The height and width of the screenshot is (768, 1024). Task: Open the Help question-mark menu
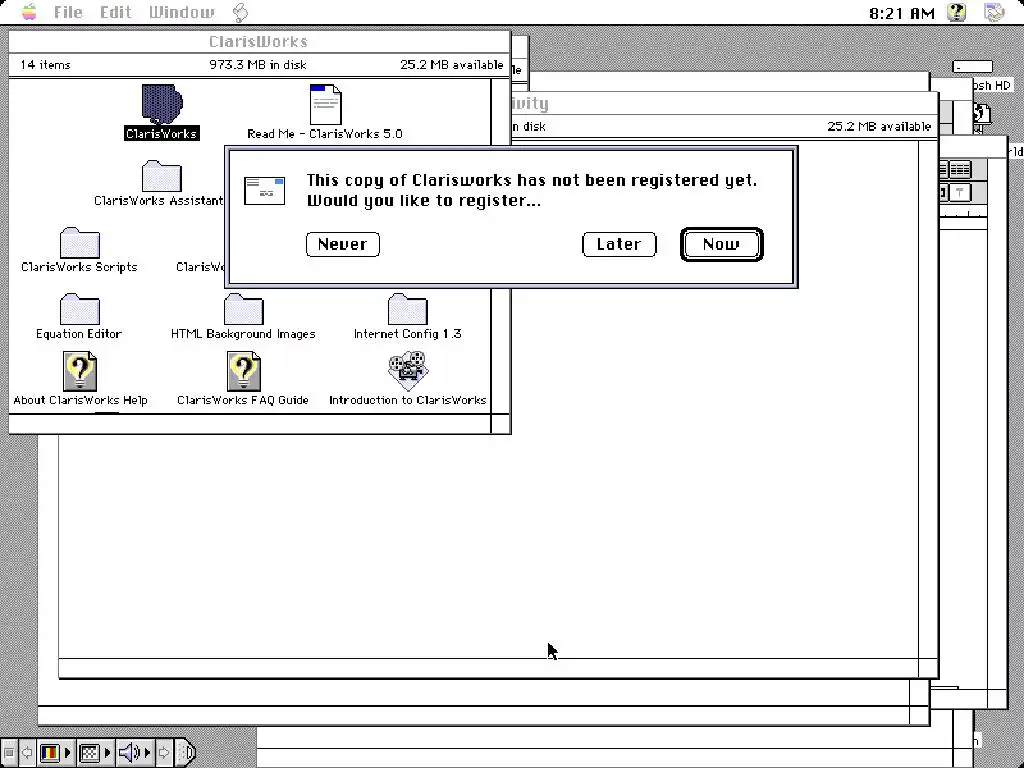coord(957,12)
